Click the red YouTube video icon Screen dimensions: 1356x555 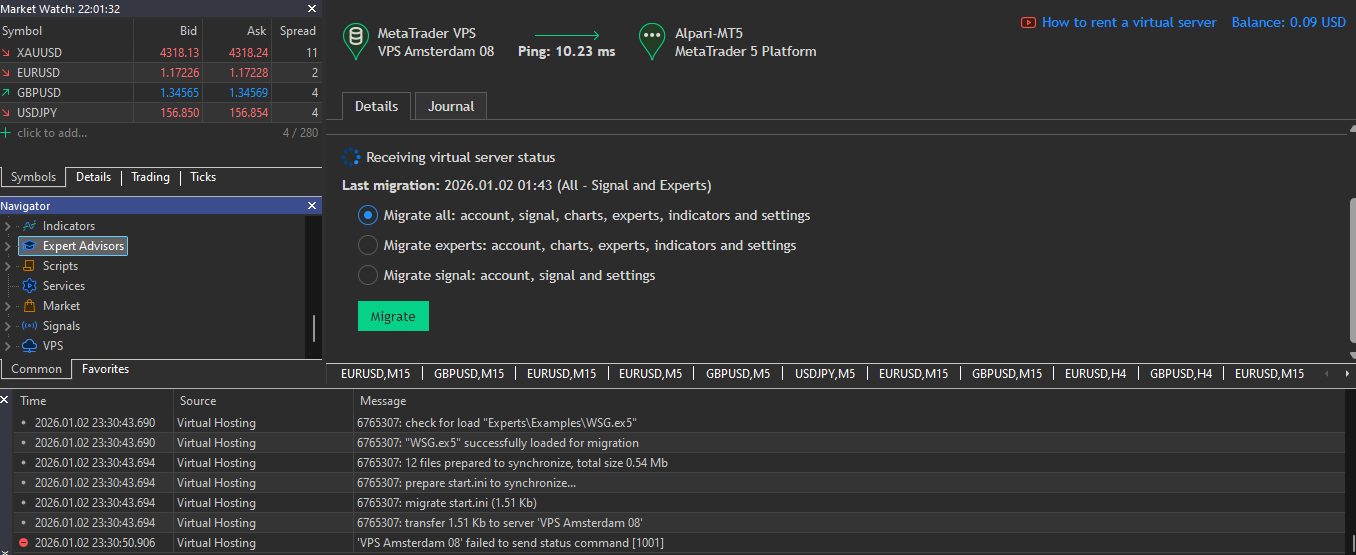pyautogui.click(x=1028, y=22)
